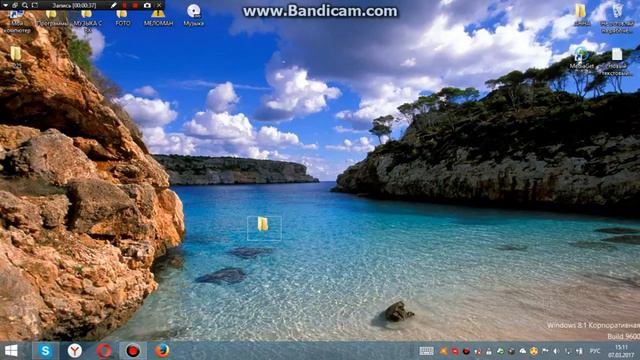This screenshot has height=360, width=640.
Task: Open Action Center flag in system tray
Action: tap(545, 351)
